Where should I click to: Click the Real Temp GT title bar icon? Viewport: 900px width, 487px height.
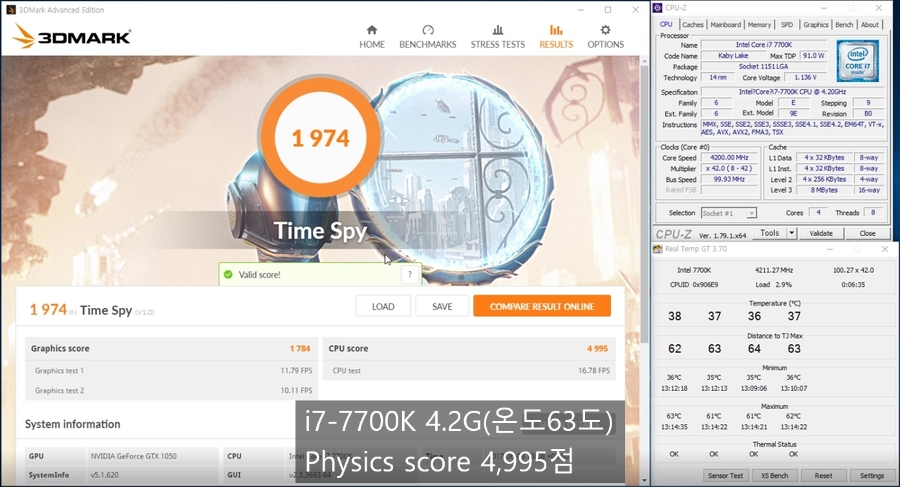pyautogui.click(x=658, y=249)
